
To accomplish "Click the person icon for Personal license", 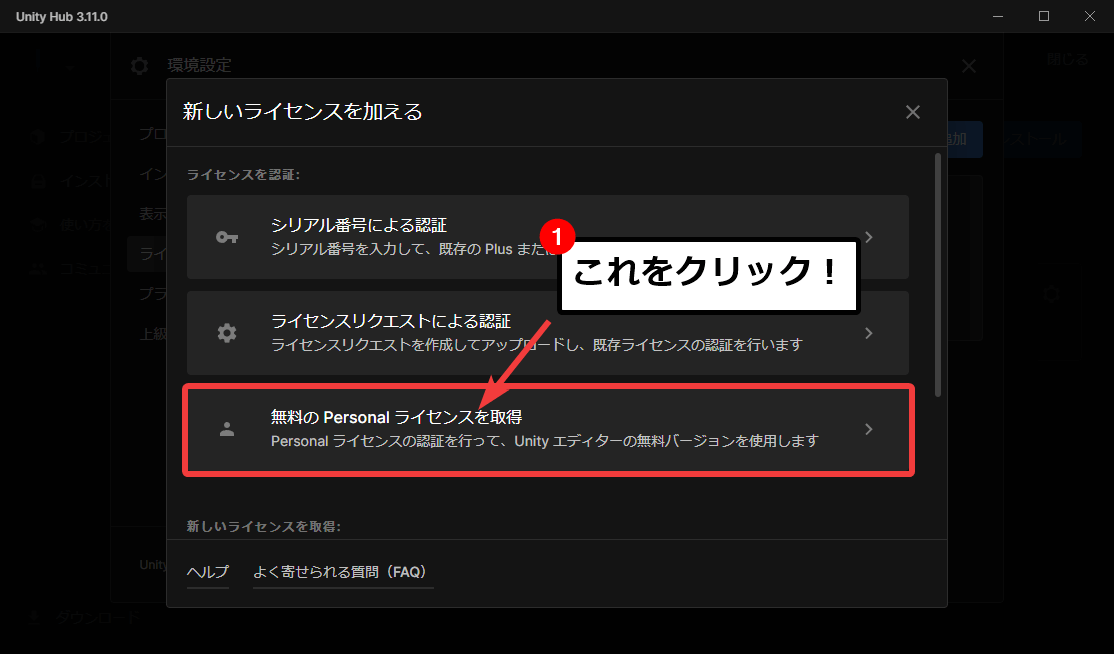I will coord(227,429).
